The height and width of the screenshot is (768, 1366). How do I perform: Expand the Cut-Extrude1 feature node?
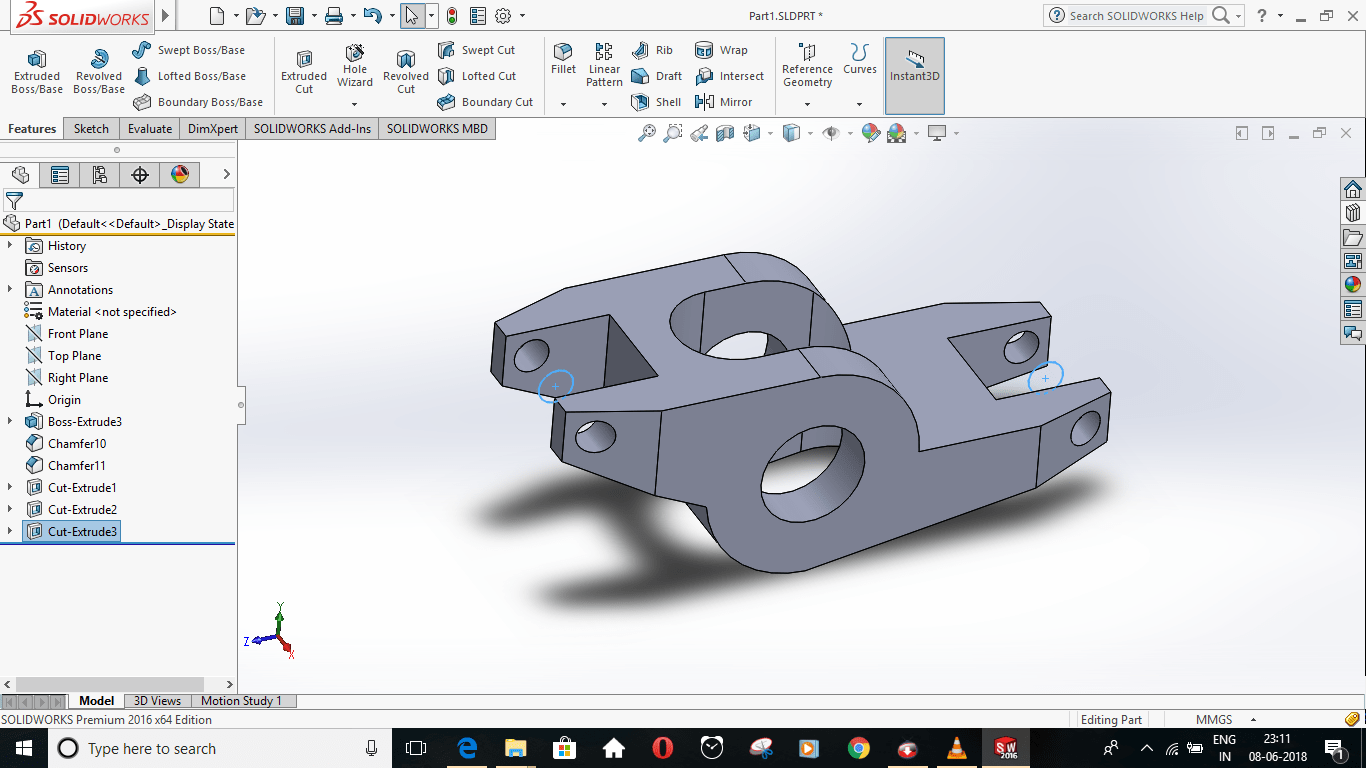(x=11, y=487)
